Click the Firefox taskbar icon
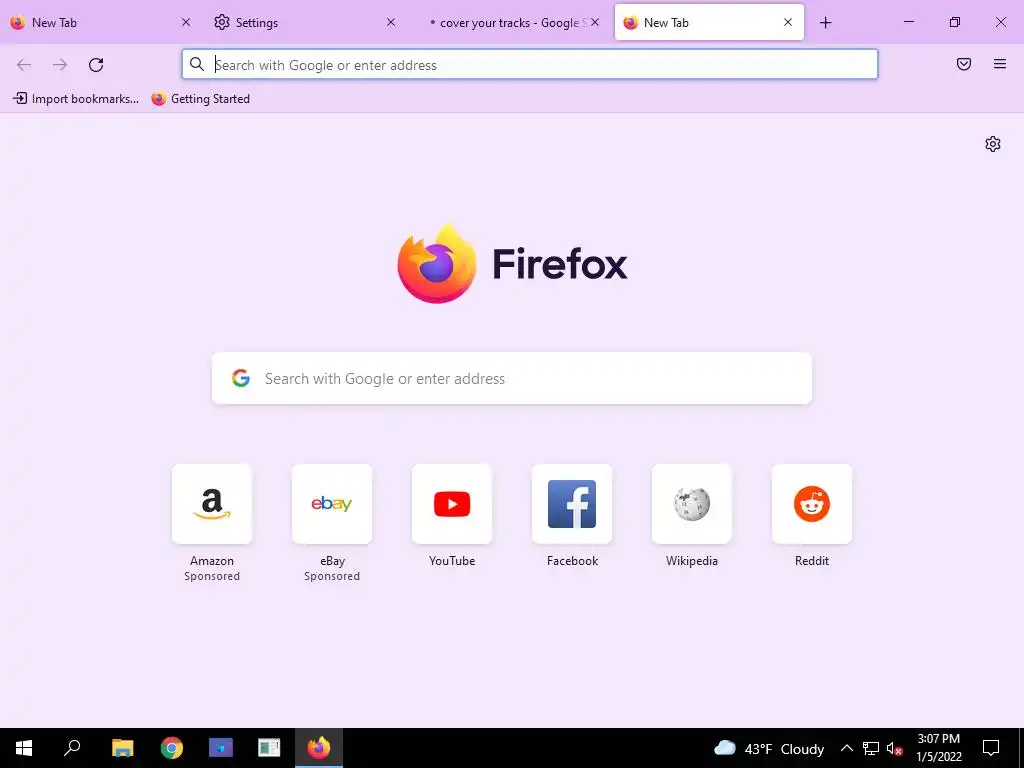The width and height of the screenshot is (1024, 768). coord(319,748)
